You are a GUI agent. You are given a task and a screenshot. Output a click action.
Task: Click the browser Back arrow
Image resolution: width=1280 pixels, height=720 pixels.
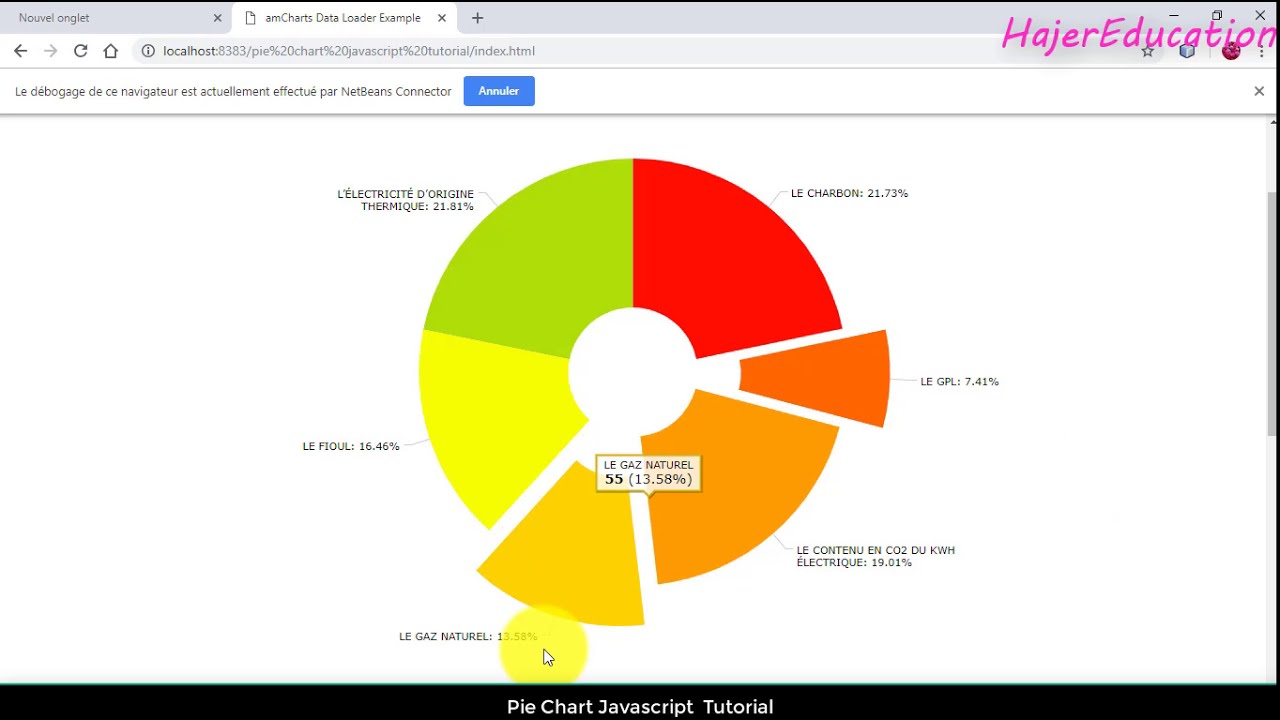pos(20,51)
